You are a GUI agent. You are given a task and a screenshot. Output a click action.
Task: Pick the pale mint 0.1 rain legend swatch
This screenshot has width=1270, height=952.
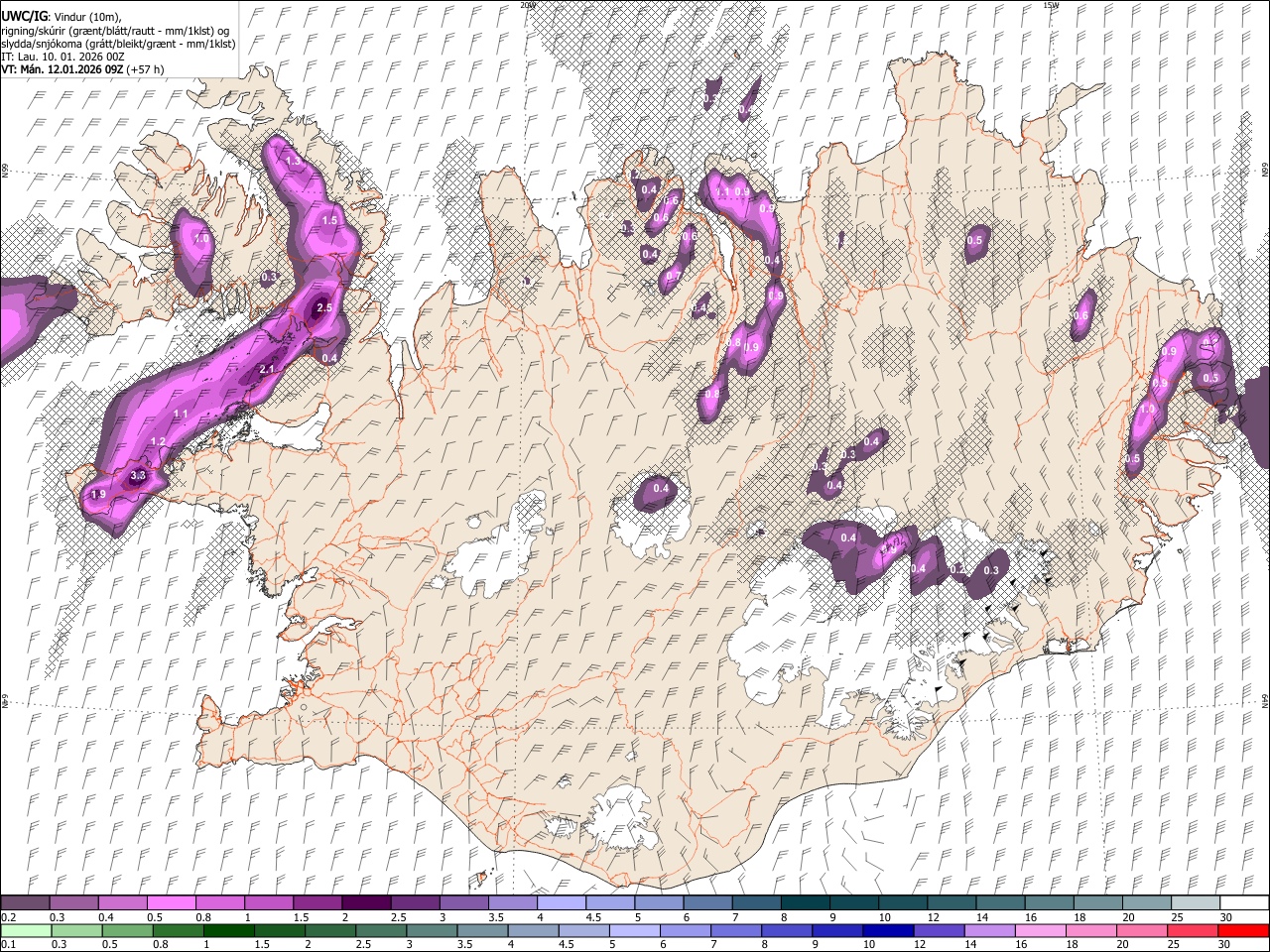pyautogui.click(x=26, y=930)
